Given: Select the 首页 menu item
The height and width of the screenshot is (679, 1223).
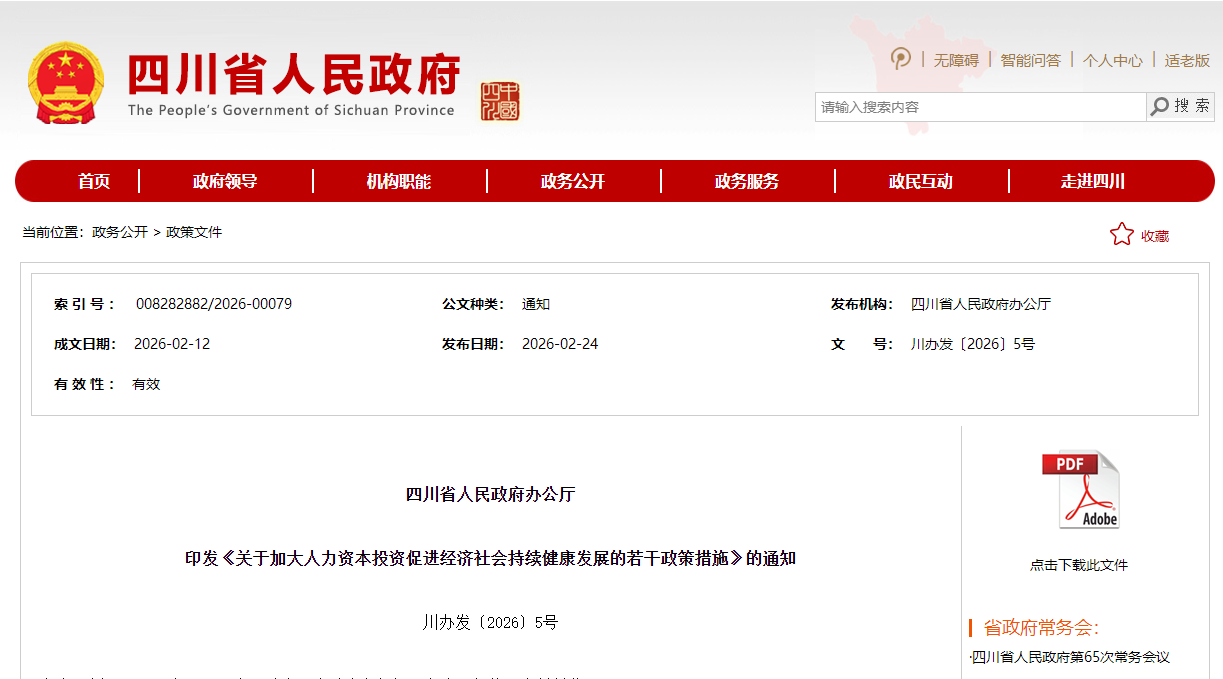Looking at the screenshot, I should [97, 181].
